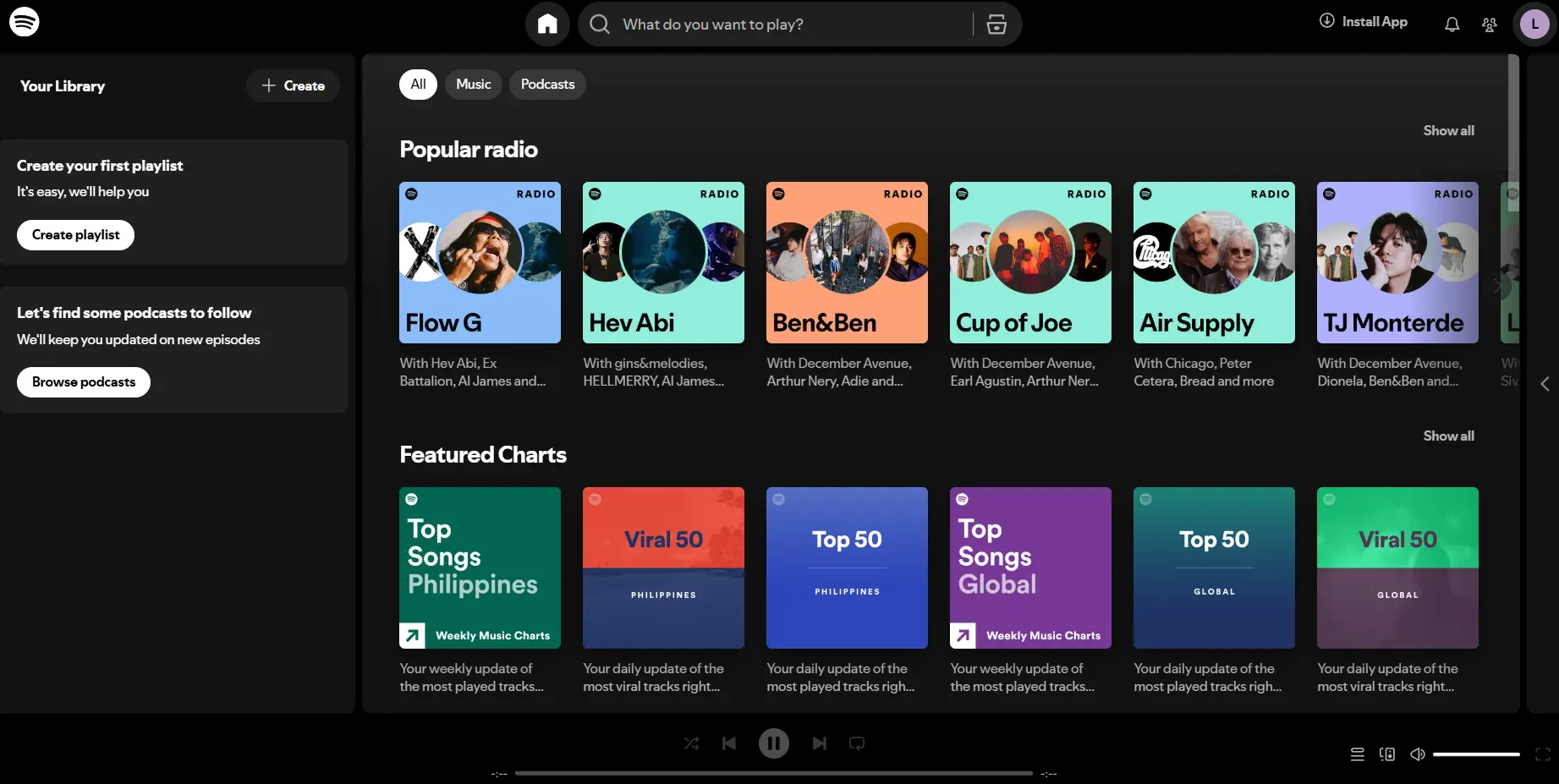The image size is (1559, 784).
Task: Open Friend Activity icon
Action: coord(1490,25)
